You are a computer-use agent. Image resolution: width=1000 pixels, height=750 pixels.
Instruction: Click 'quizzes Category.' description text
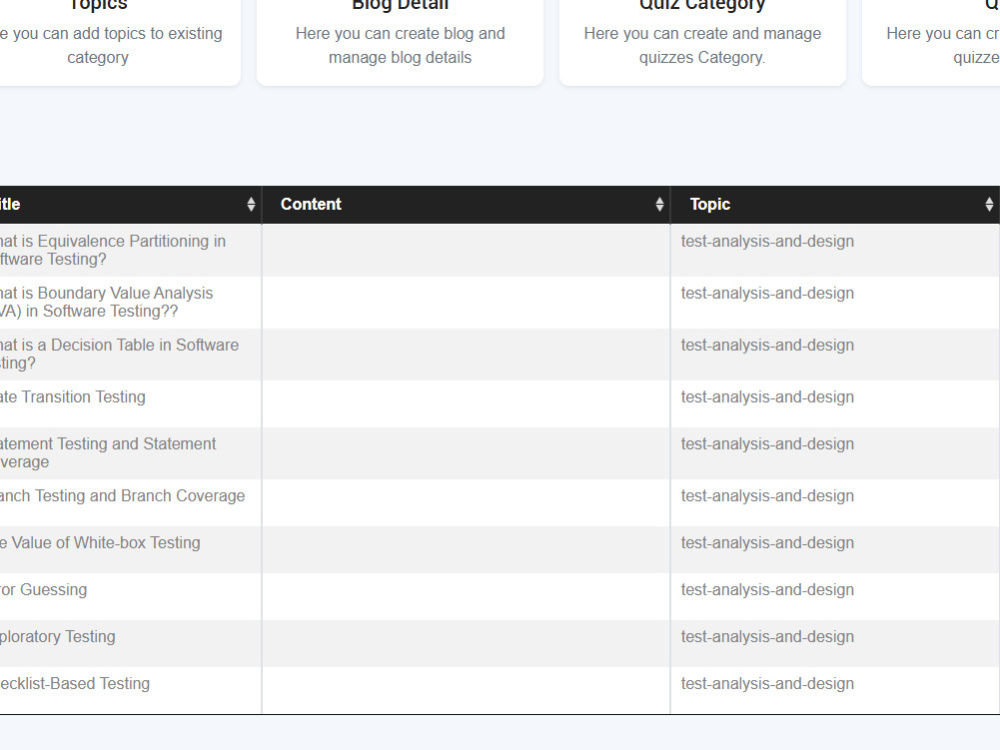(702, 57)
